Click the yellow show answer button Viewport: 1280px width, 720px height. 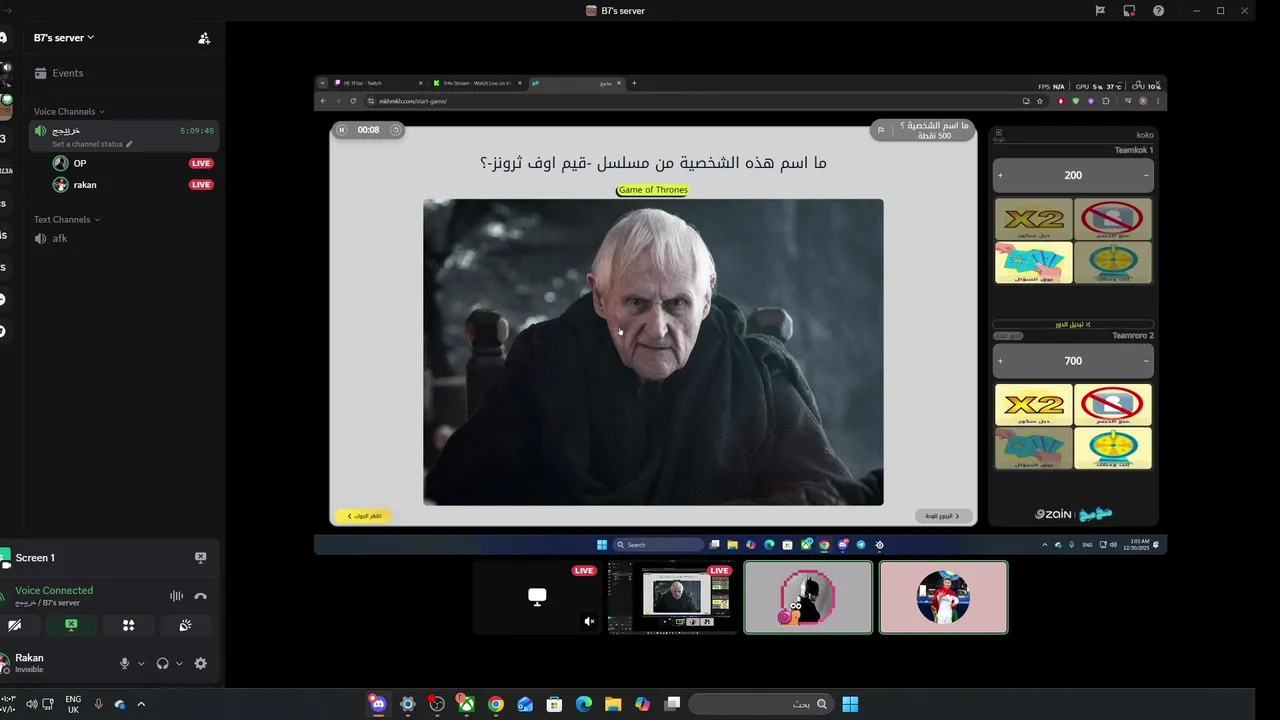point(364,516)
